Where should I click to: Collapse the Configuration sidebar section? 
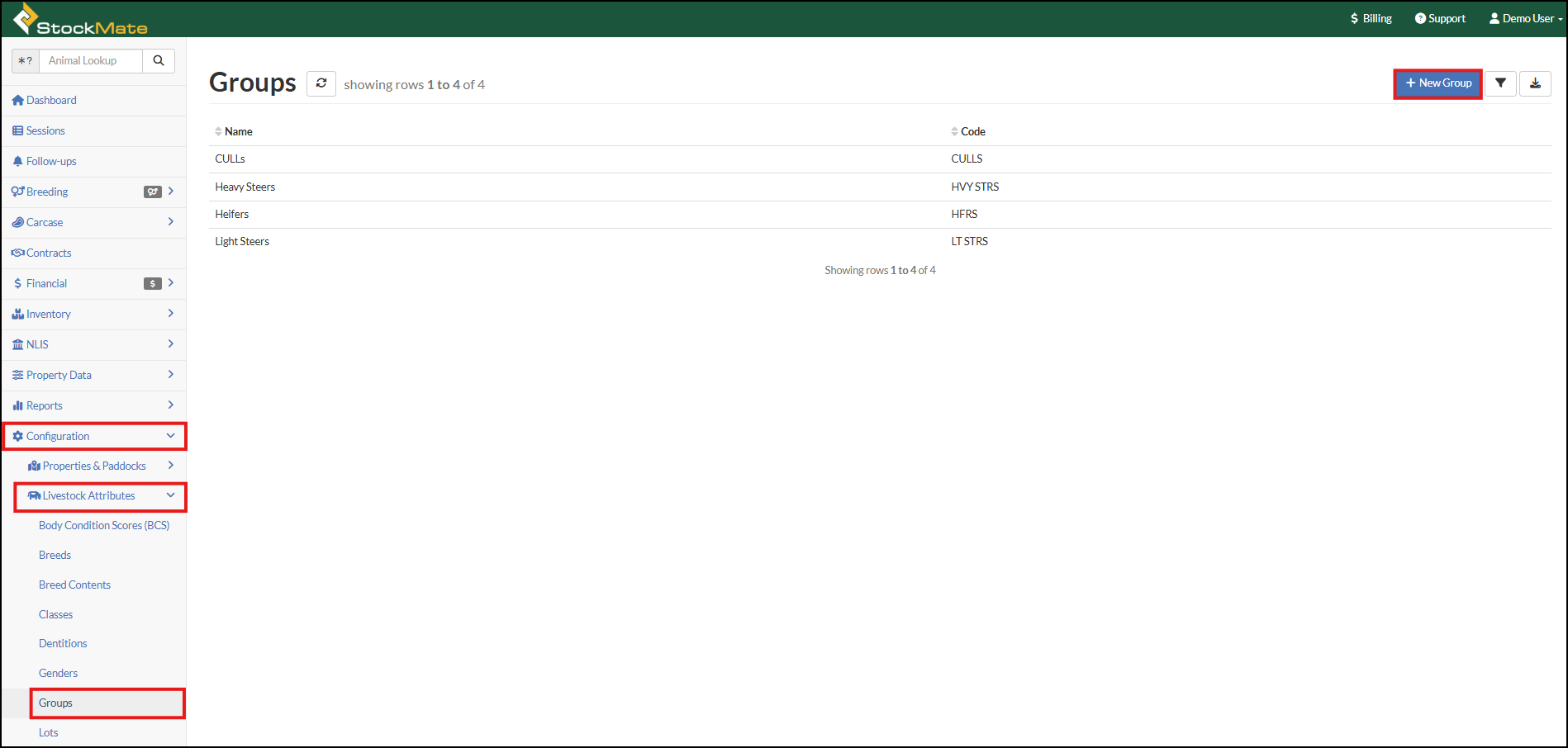click(95, 436)
